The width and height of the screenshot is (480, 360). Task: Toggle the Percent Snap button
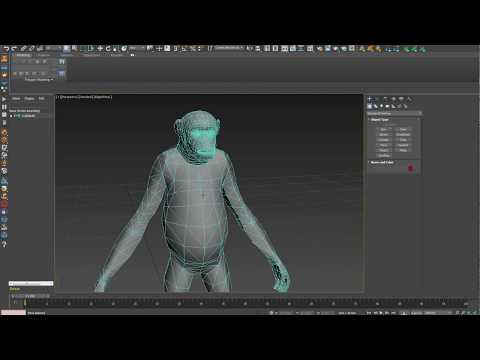[192, 49]
